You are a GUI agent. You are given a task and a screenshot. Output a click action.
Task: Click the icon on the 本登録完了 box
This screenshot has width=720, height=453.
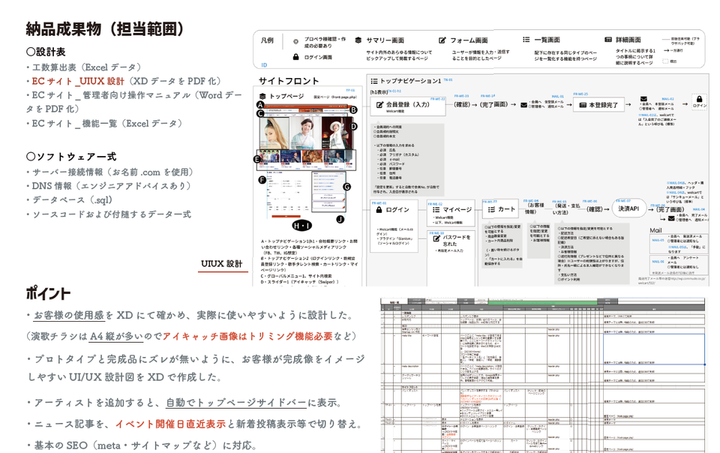[x=583, y=105]
